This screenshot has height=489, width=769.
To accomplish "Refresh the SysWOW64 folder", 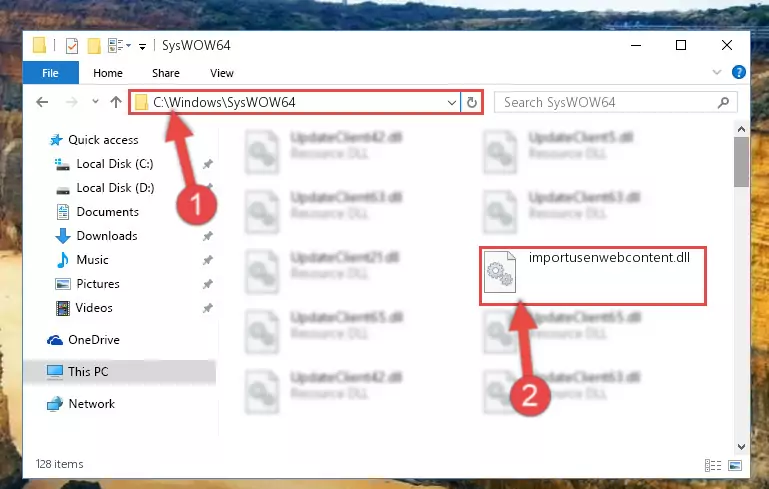I will click(x=471, y=103).
